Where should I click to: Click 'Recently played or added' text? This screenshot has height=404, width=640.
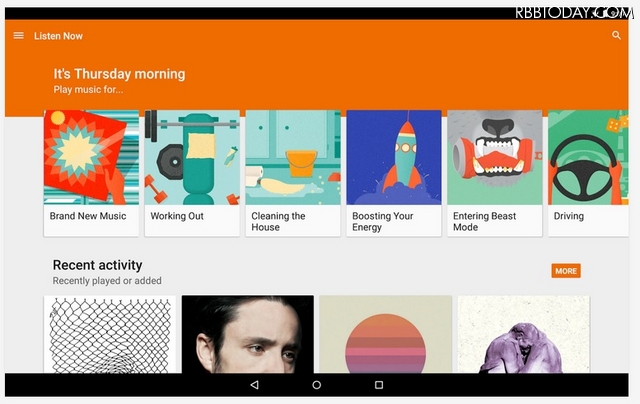pos(107,281)
